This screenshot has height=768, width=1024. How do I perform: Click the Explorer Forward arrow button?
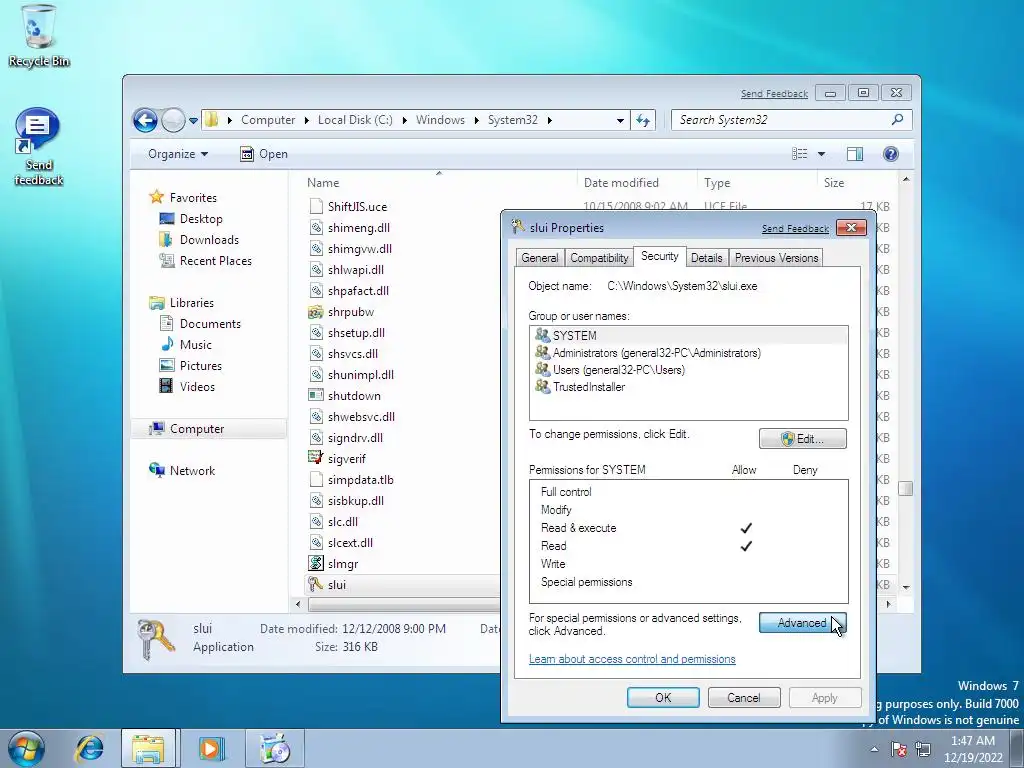tap(173, 120)
